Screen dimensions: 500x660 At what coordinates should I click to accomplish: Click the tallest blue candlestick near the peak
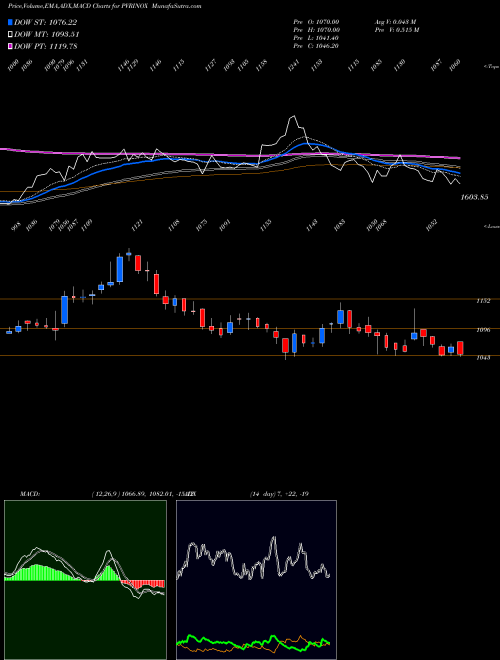coord(120,269)
